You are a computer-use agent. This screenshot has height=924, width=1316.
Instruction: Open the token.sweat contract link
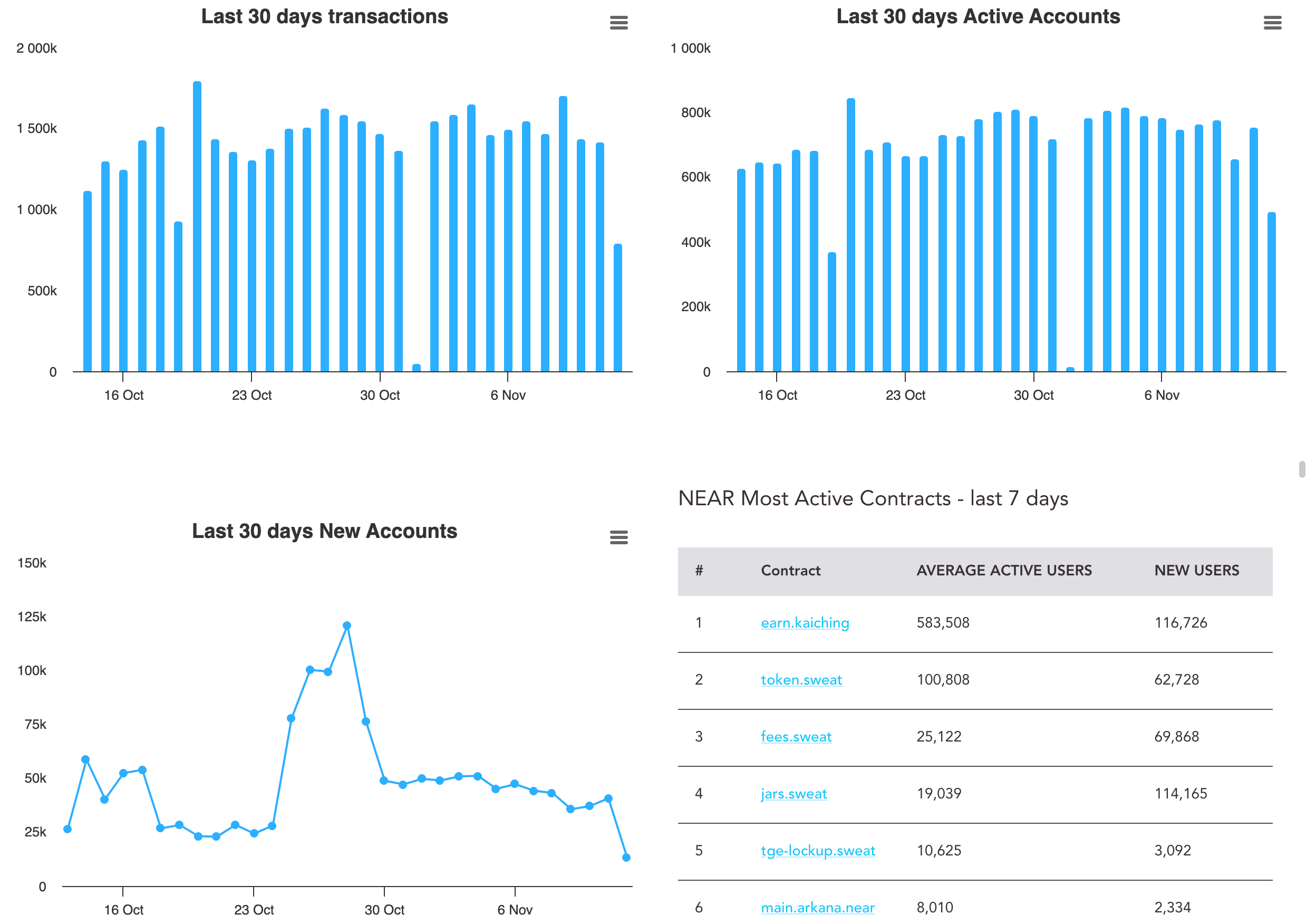[x=801, y=679]
